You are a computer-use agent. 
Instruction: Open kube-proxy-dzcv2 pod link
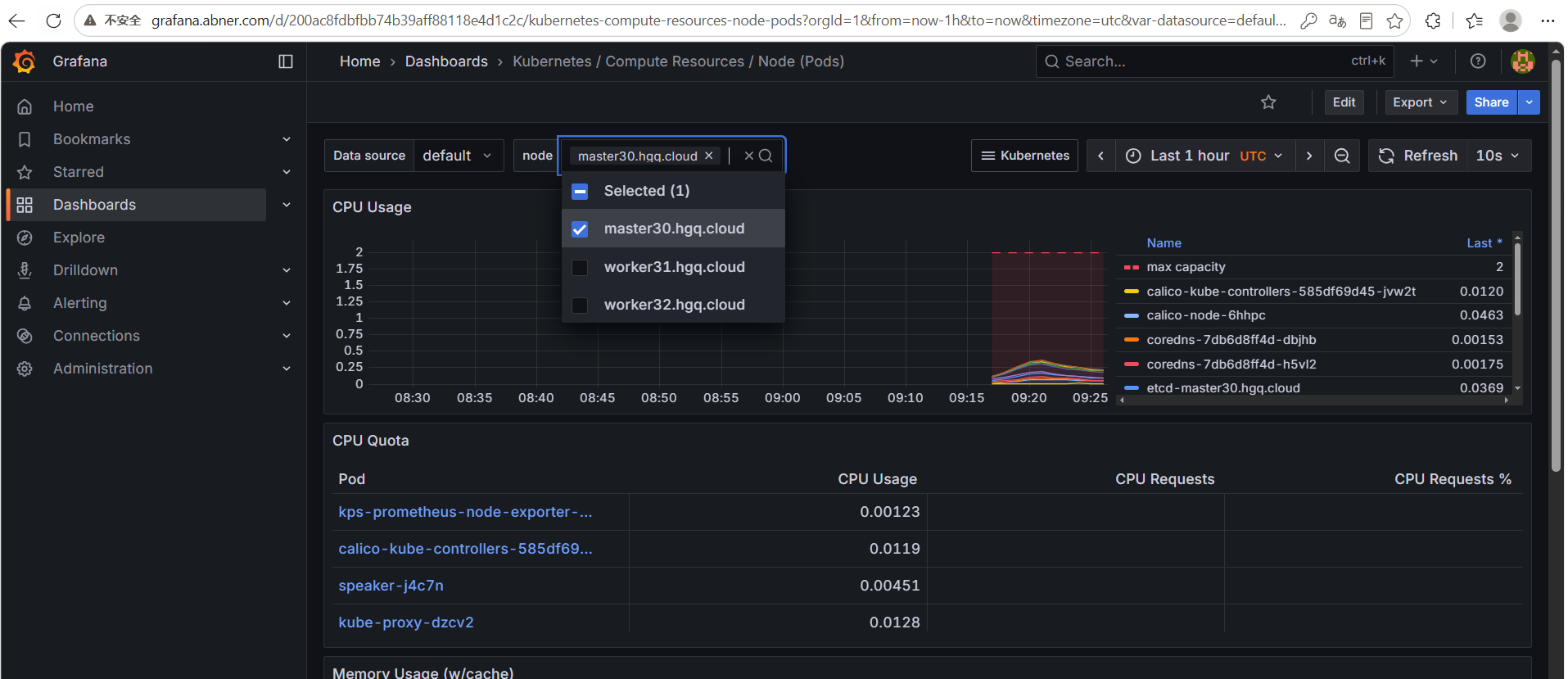[406, 622]
